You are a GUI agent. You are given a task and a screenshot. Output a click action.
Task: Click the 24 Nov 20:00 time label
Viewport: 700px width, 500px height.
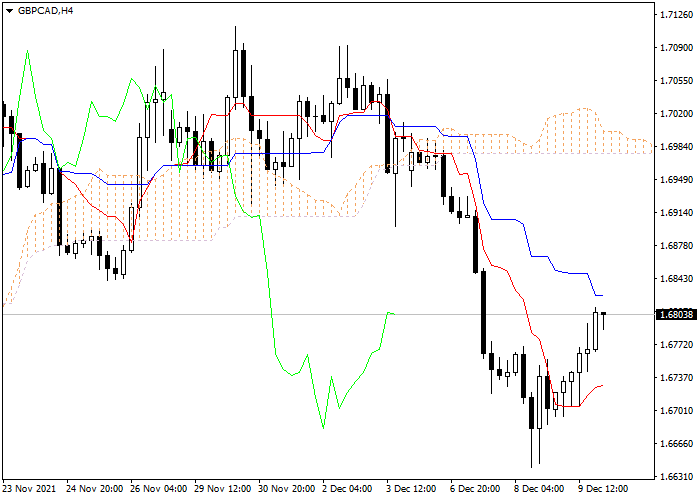(95, 489)
